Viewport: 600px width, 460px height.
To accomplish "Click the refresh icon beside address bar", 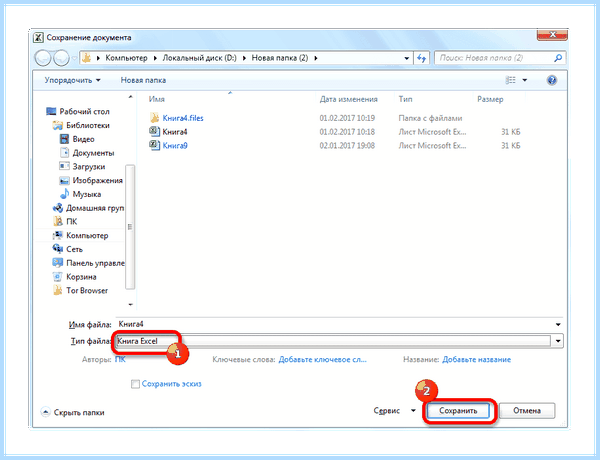I will click(x=422, y=58).
